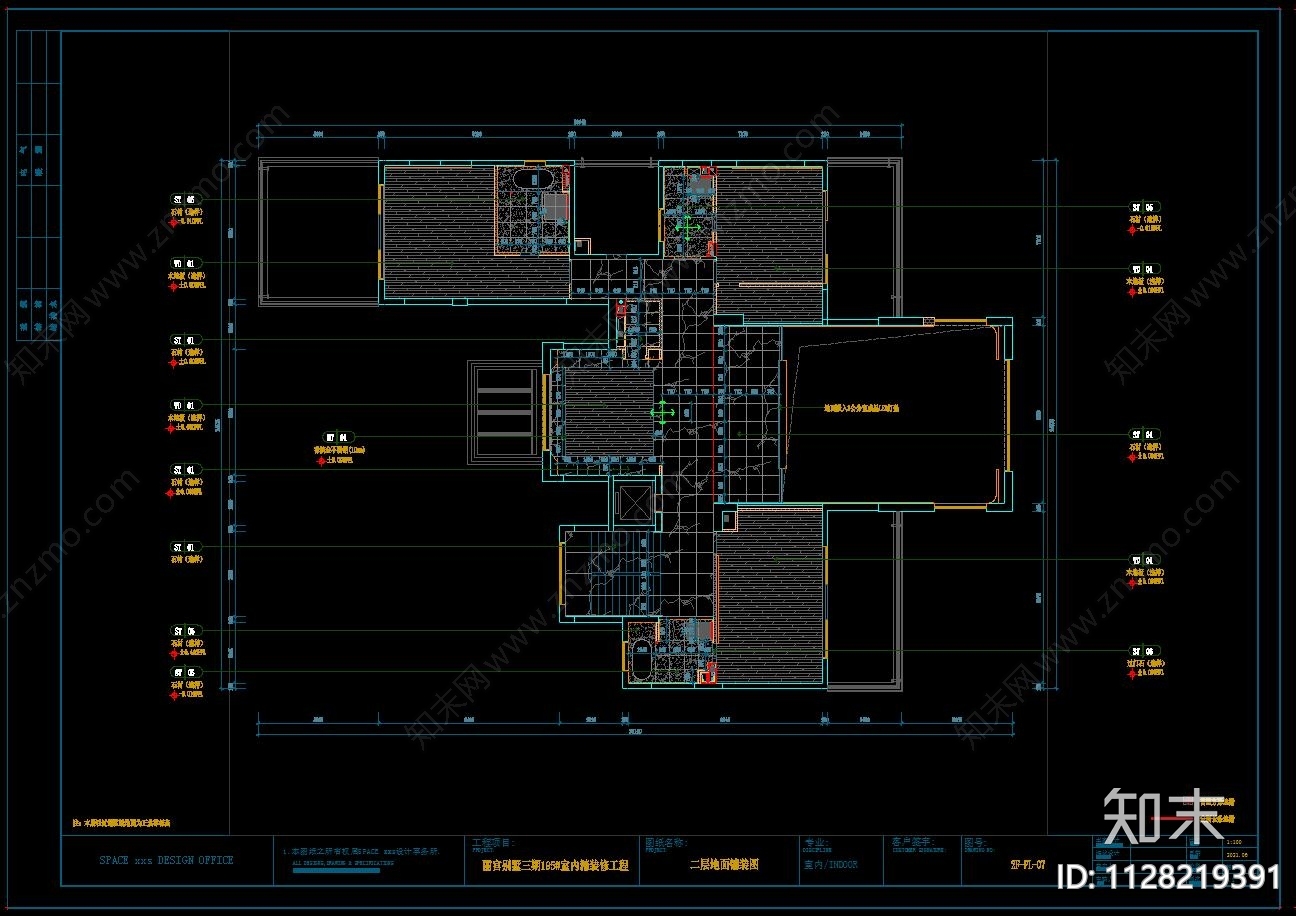
Task: Click the elevator shaft symbol with crossed diagonals
Action: click(x=634, y=503)
